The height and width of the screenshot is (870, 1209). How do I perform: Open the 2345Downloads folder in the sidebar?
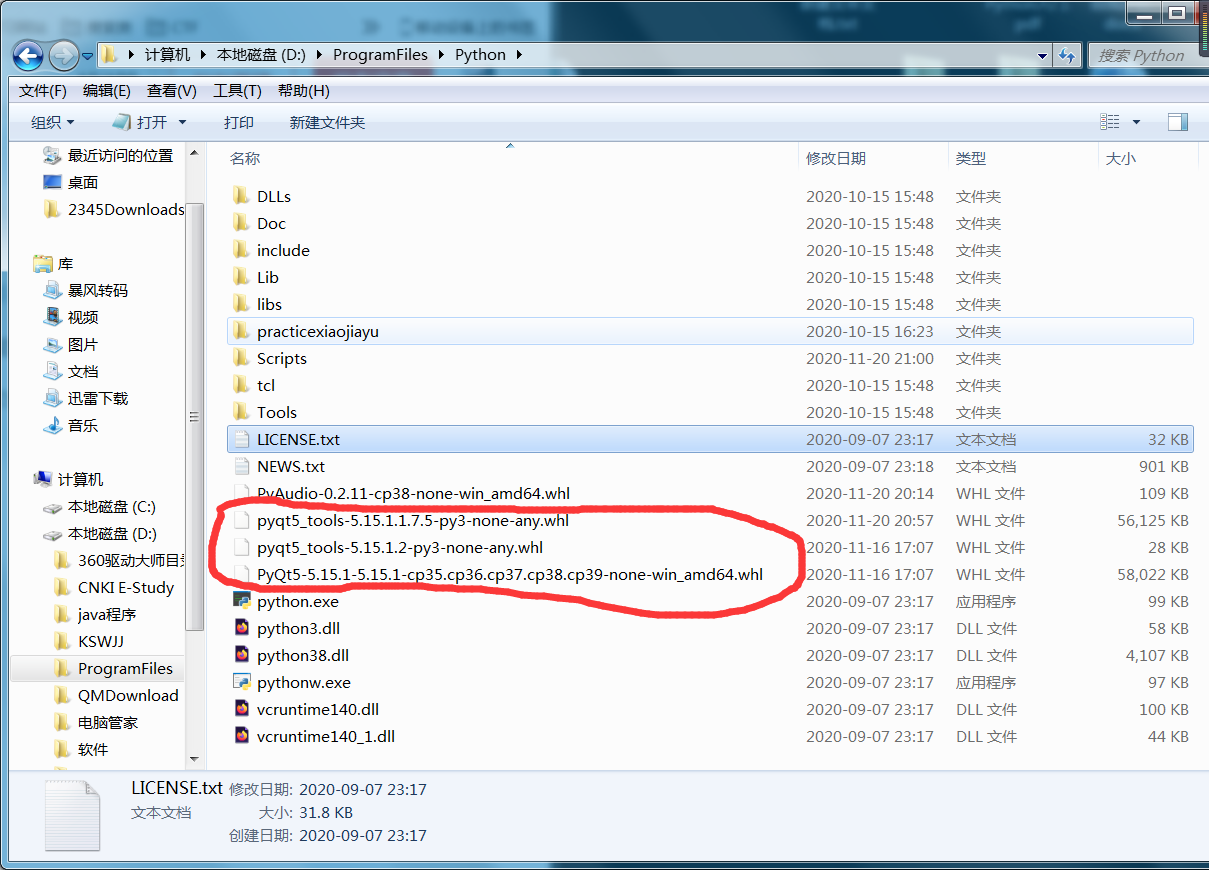click(x=120, y=209)
